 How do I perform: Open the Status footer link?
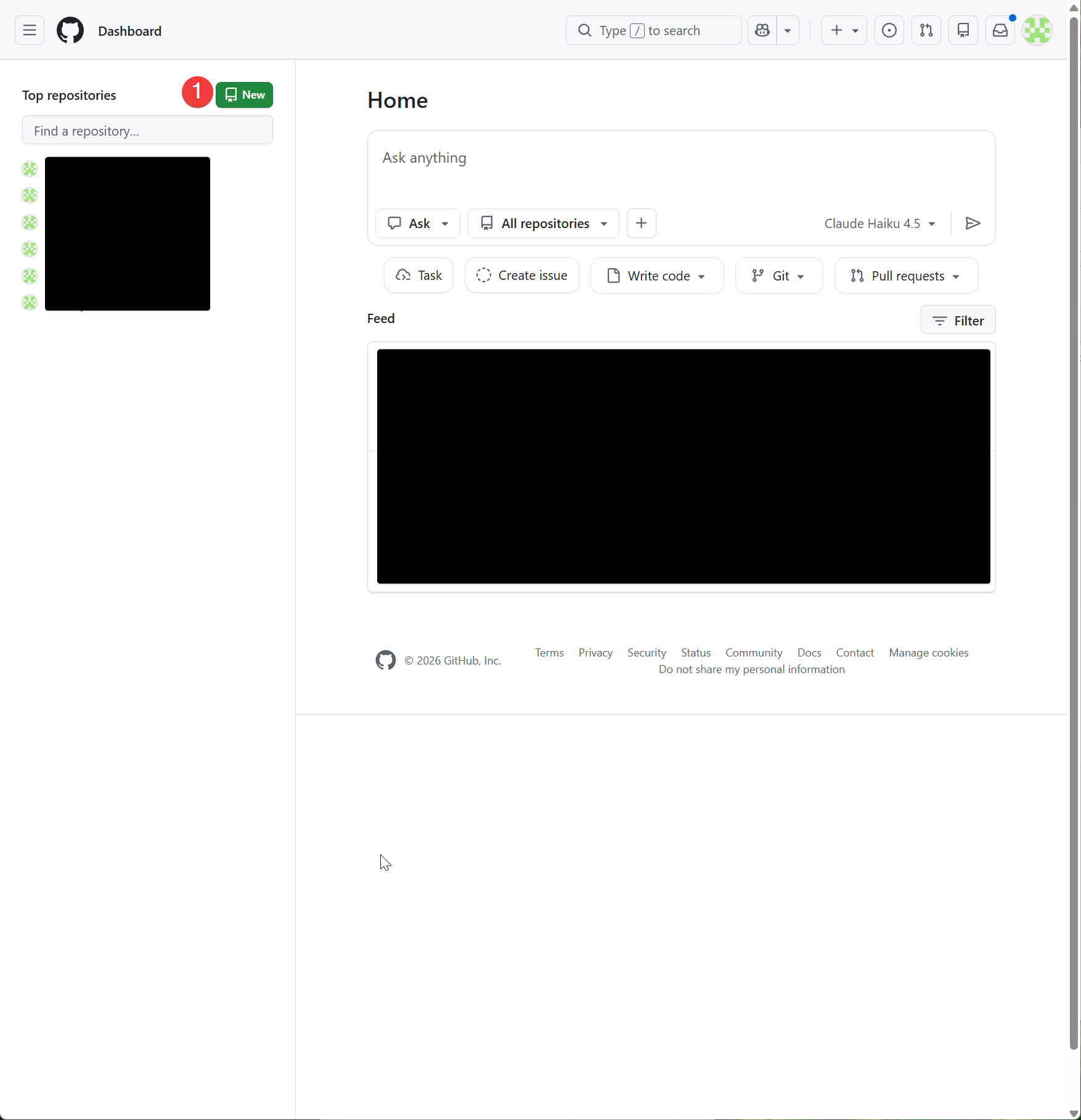tap(696, 652)
